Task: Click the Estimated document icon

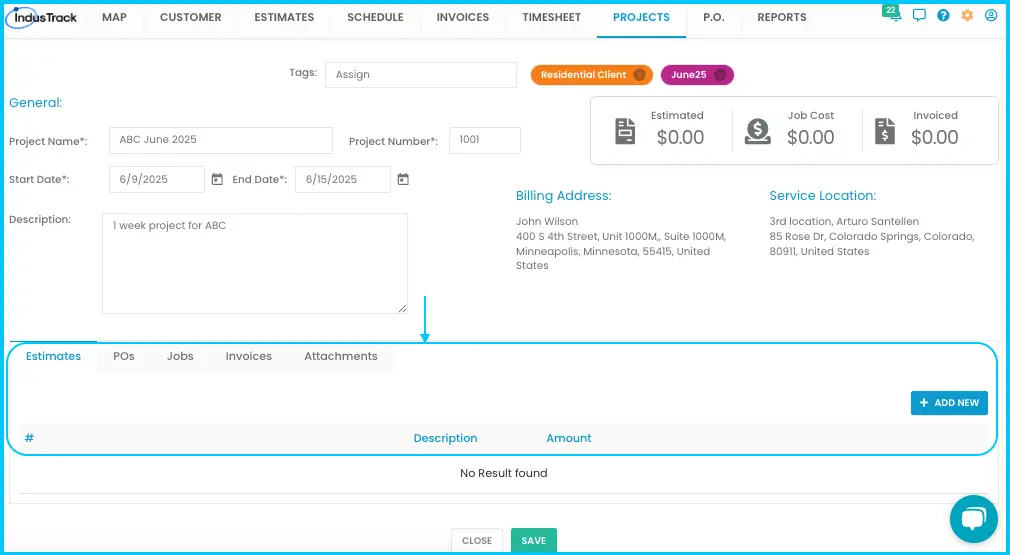Action: [x=625, y=131]
